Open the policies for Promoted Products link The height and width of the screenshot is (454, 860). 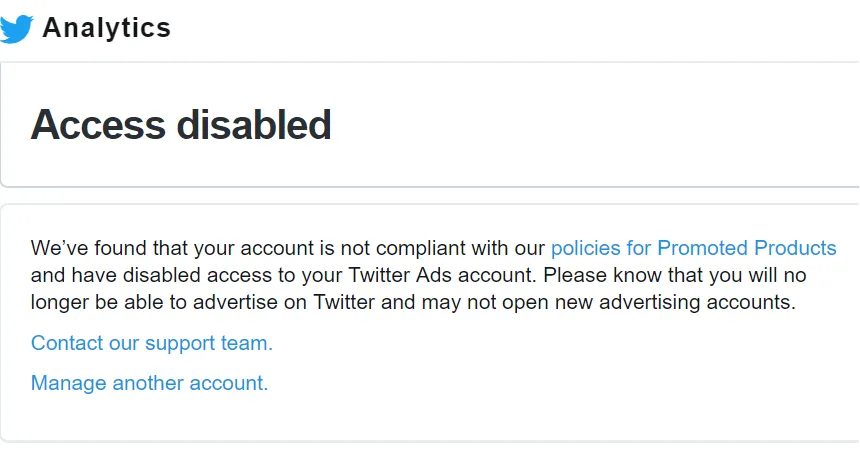693,248
